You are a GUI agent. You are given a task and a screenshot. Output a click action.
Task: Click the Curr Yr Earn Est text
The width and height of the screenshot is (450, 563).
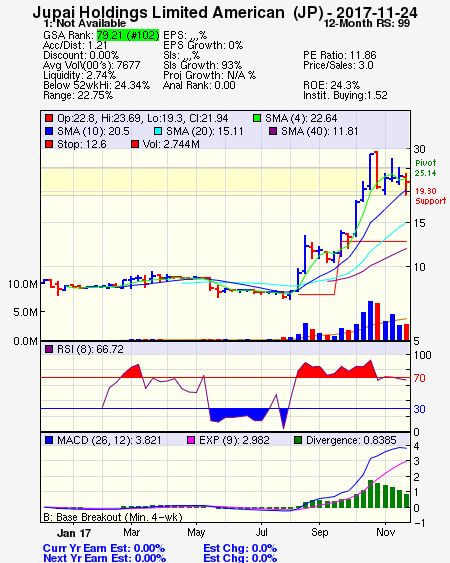[104, 548]
